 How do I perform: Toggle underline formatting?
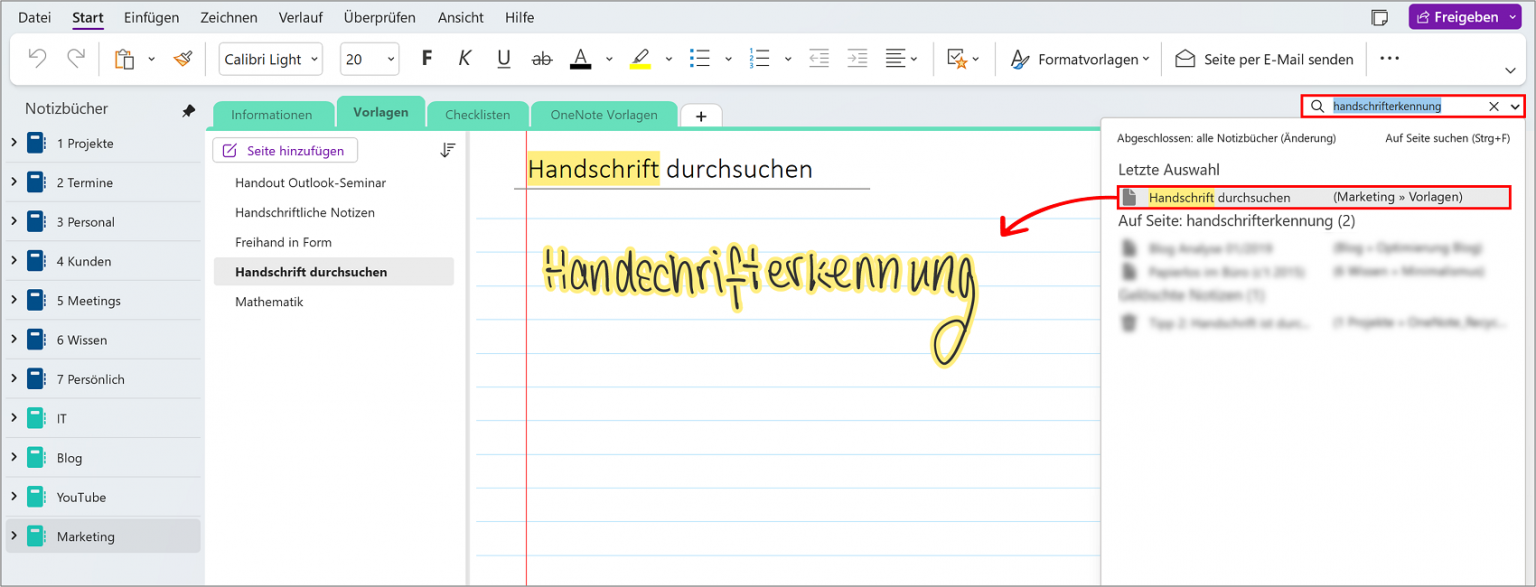pos(503,58)
